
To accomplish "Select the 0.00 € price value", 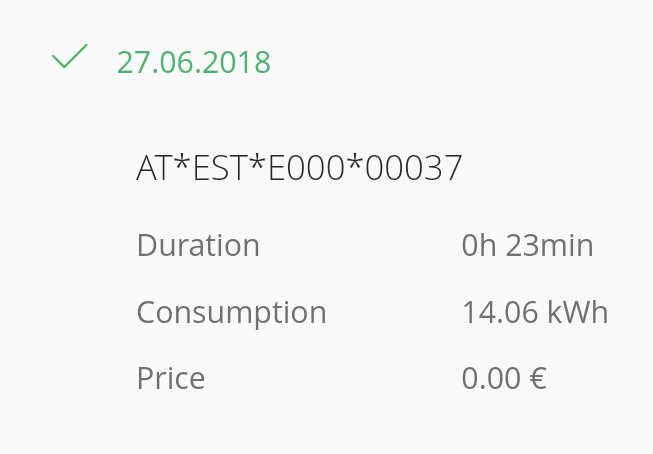I will (x=503, y=379).
